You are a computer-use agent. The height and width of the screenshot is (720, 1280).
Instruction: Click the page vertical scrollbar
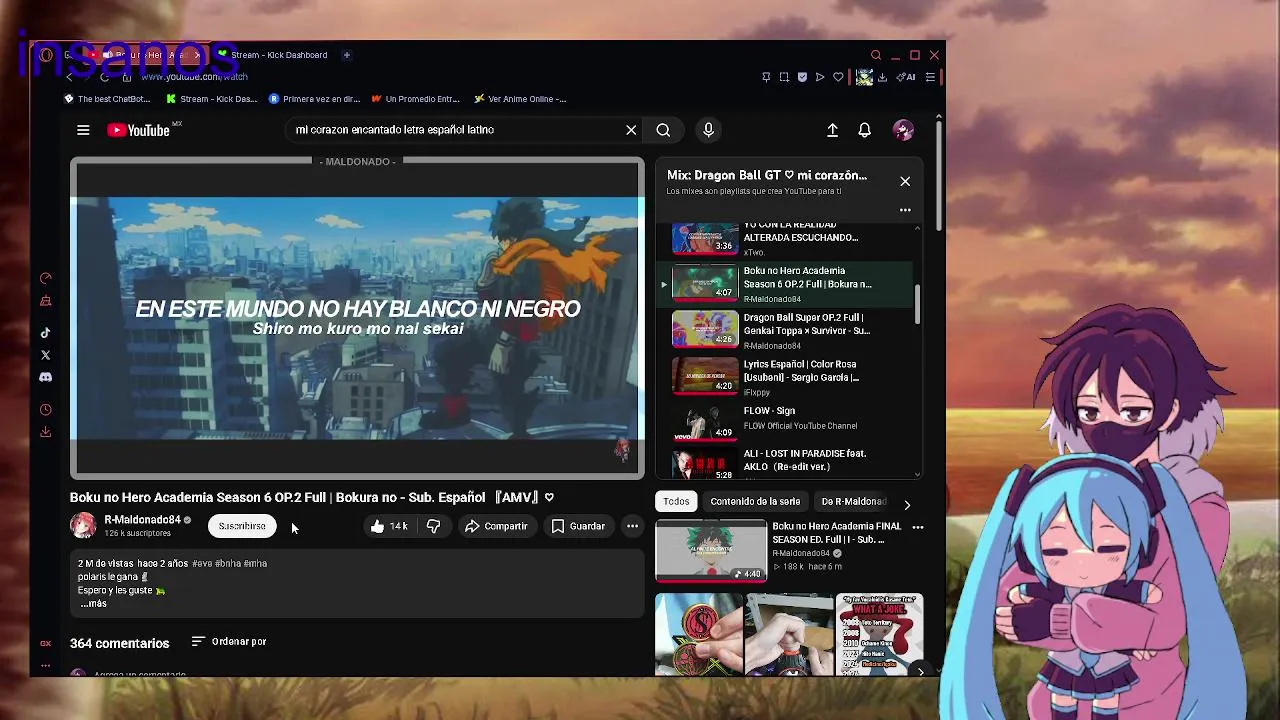tap(938, 175)
